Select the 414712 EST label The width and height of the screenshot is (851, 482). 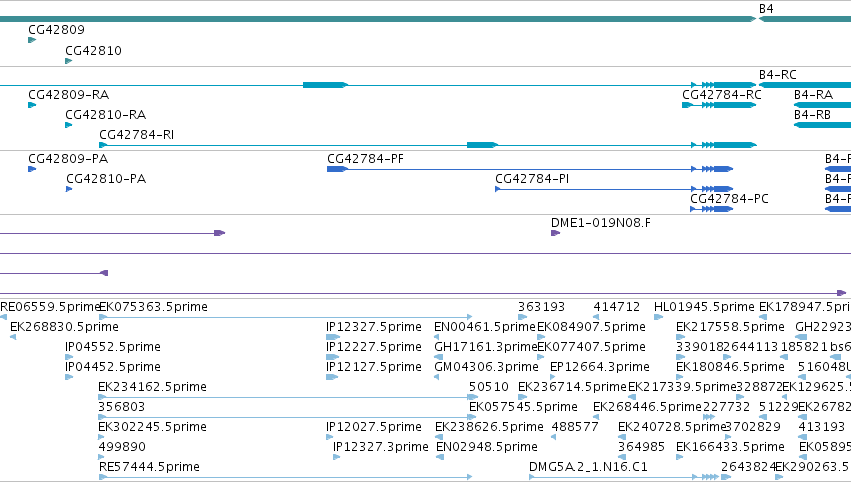pos(617,307)
